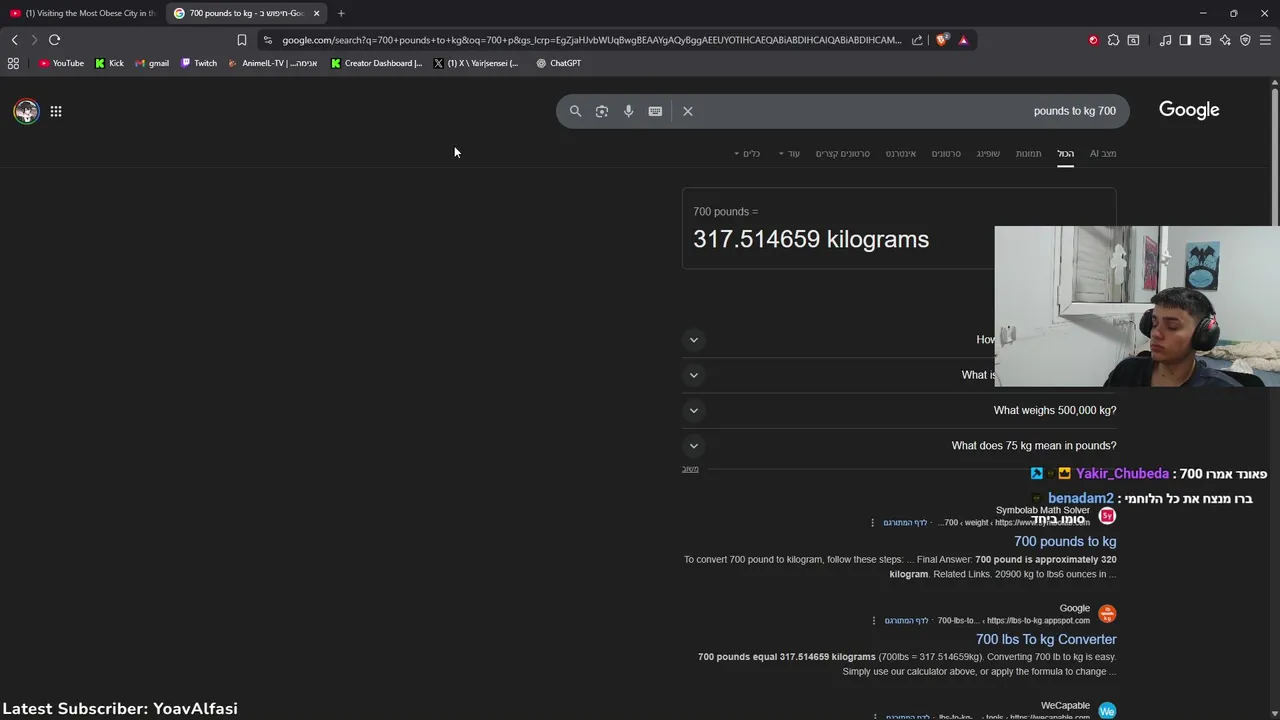The image size is (1280, 720).
Task: Switch to the Visiting the Most Obese City tab
Action: tap(83, 13)
